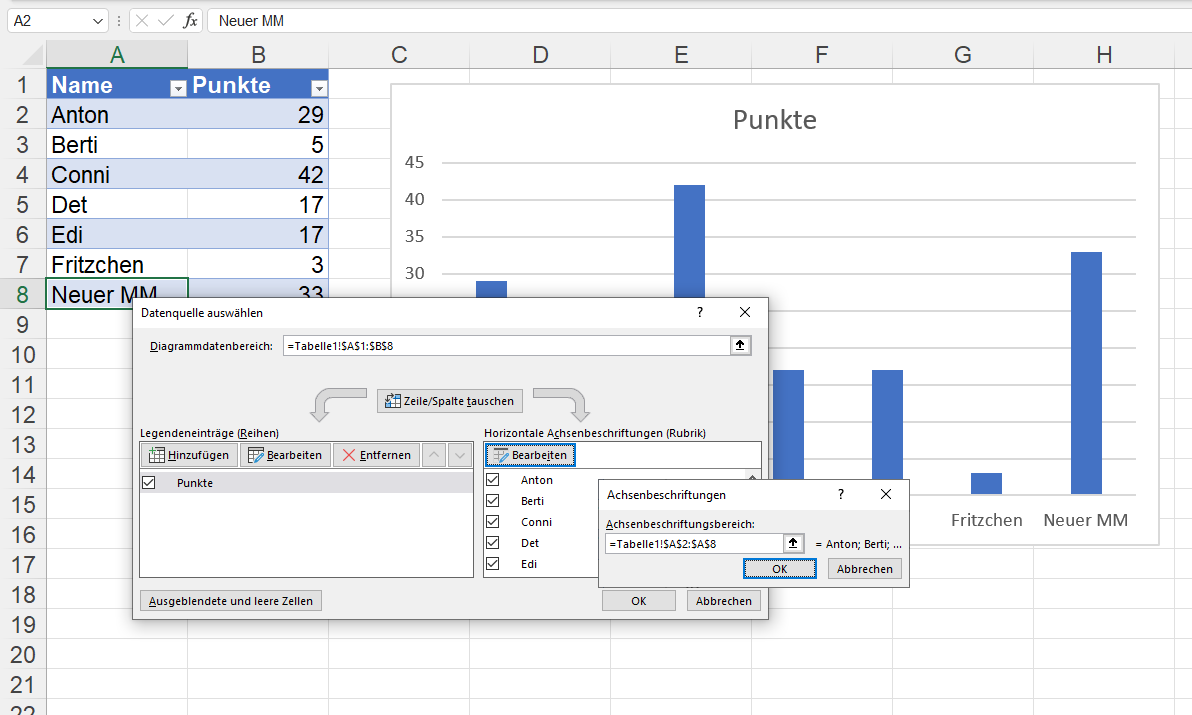
Task: Confirm Achsenbeschriftungen dialog with OK
Action: coord(779,568)
